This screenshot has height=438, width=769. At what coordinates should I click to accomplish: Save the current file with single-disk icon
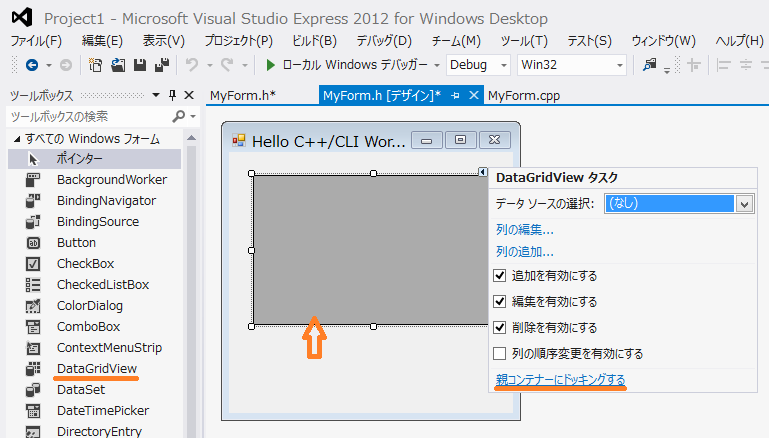point(140,65)
